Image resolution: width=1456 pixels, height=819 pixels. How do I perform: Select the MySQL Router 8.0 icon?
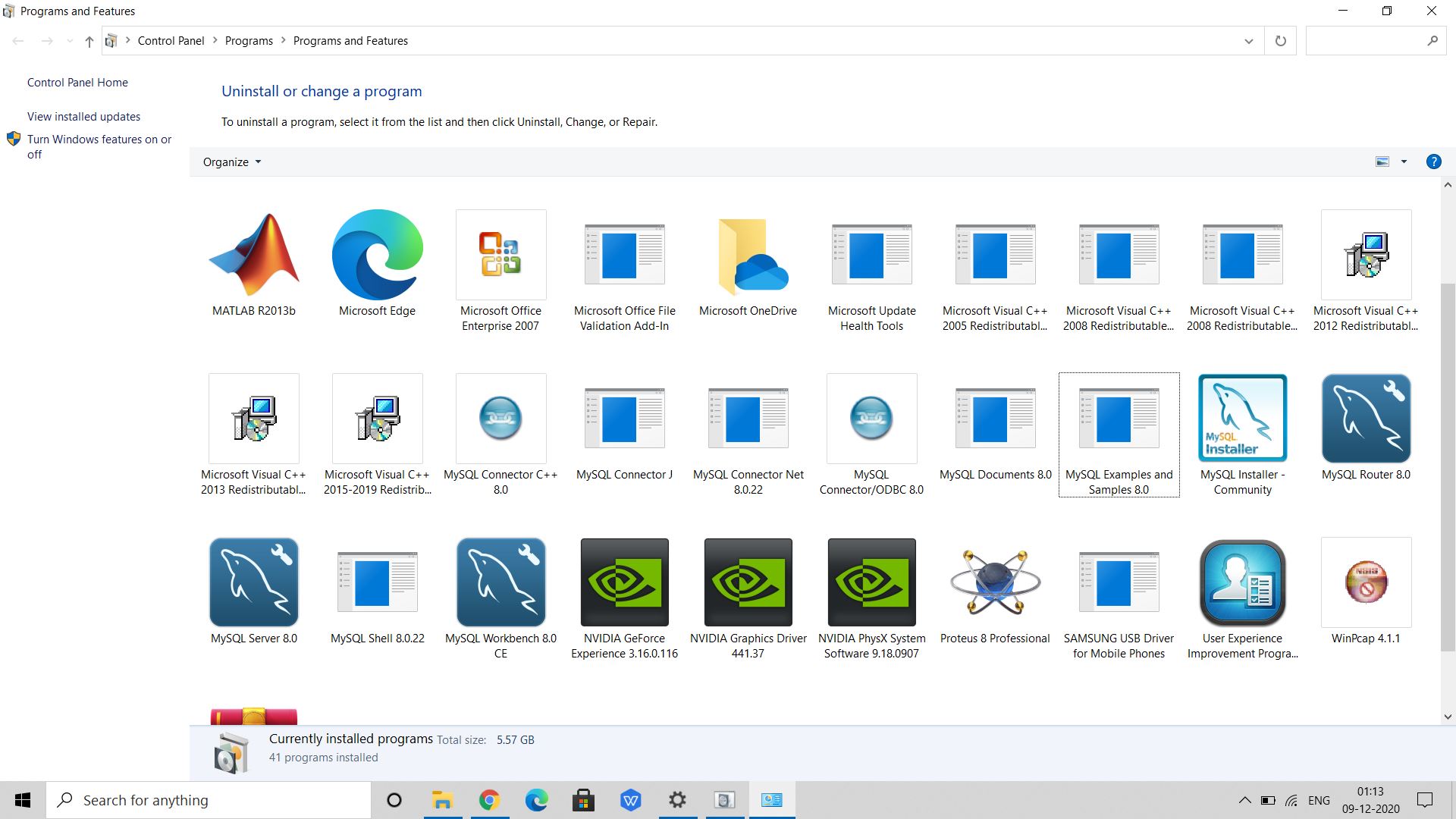(x=1366, y=419)
